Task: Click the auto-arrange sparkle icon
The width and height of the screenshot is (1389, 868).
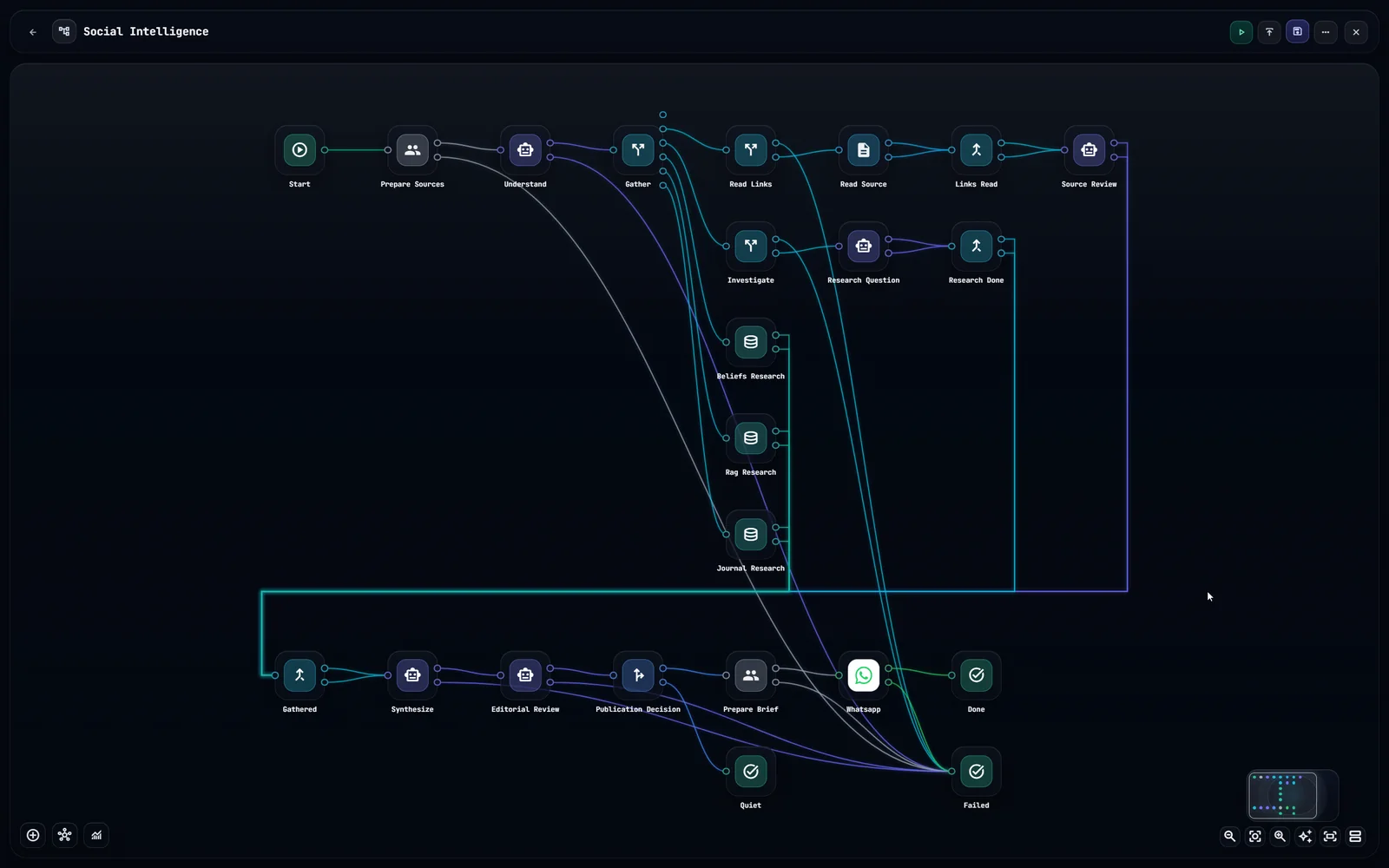Action: click(x=1305, y=837)
